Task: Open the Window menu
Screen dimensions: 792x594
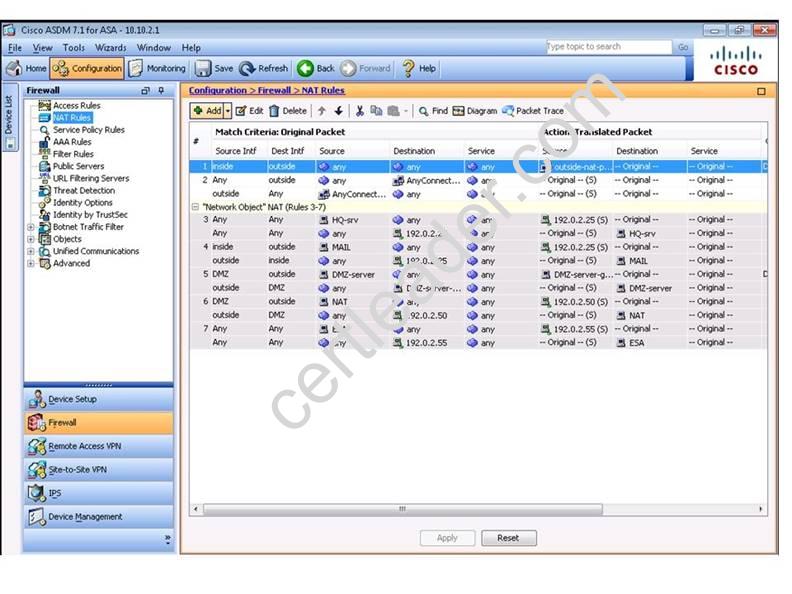Action: (154, 47)
